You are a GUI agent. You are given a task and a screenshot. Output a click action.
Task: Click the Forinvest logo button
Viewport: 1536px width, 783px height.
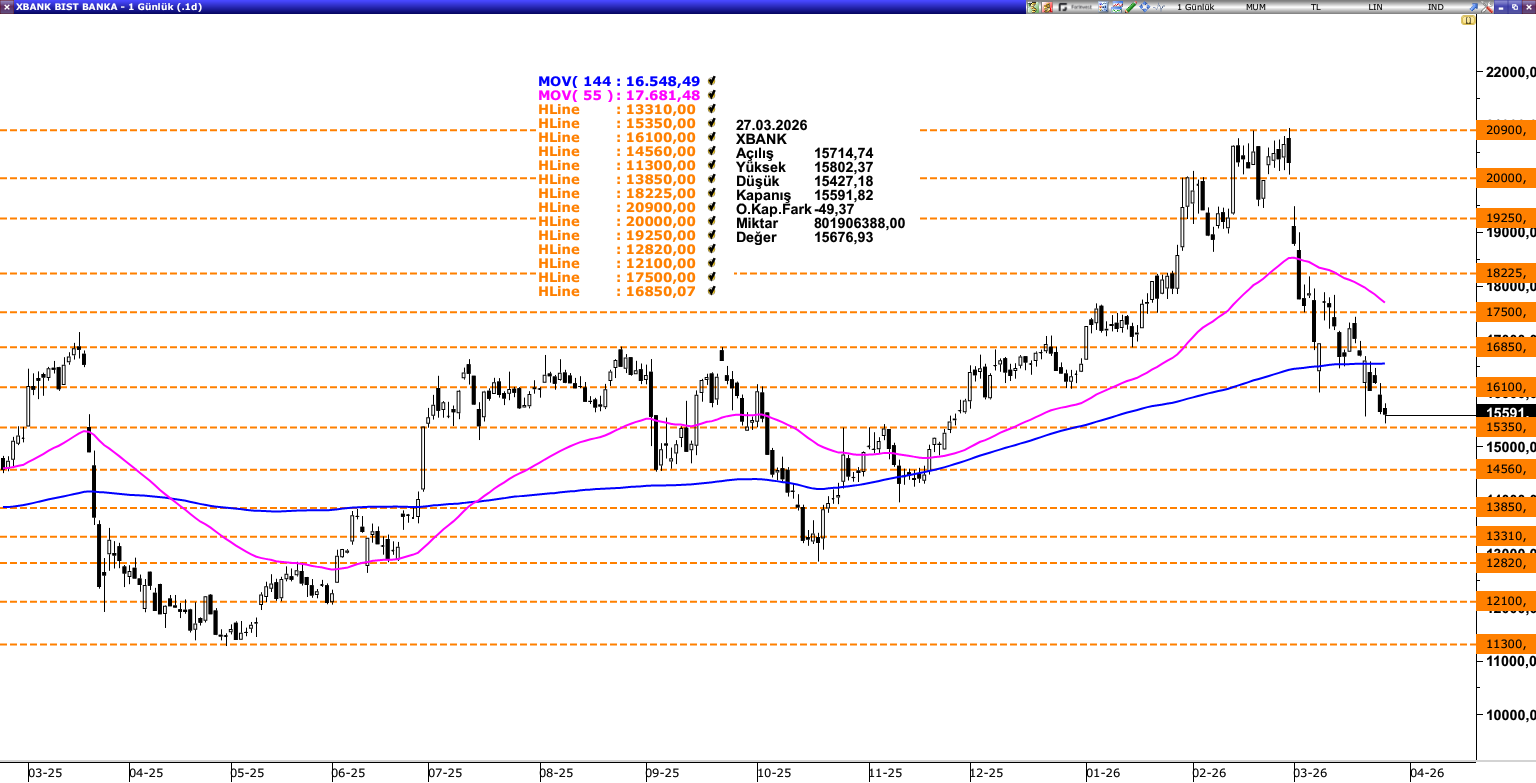(1073, 7)
